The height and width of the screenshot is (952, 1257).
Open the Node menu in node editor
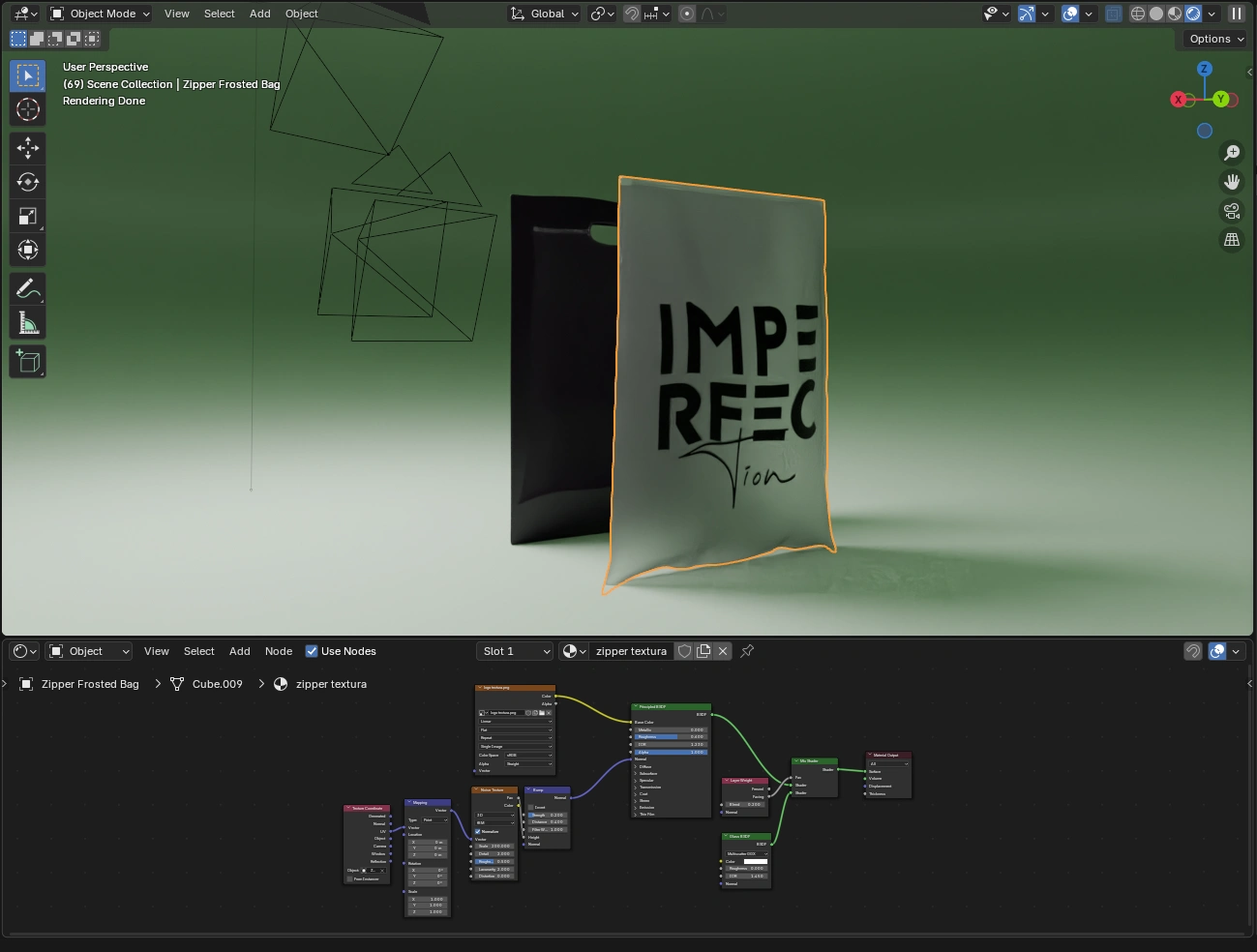tap(279, 651)
